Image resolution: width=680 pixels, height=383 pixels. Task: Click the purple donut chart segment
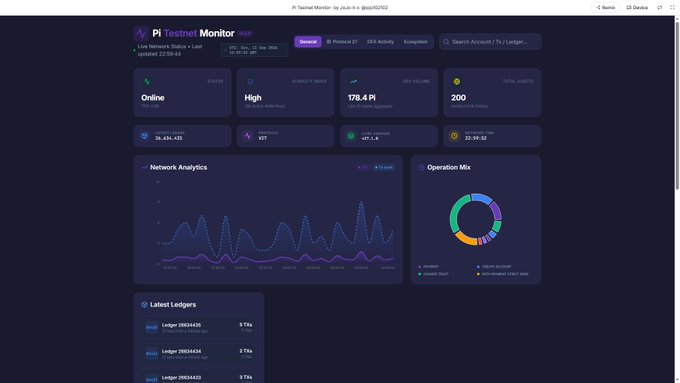point(496,211)
